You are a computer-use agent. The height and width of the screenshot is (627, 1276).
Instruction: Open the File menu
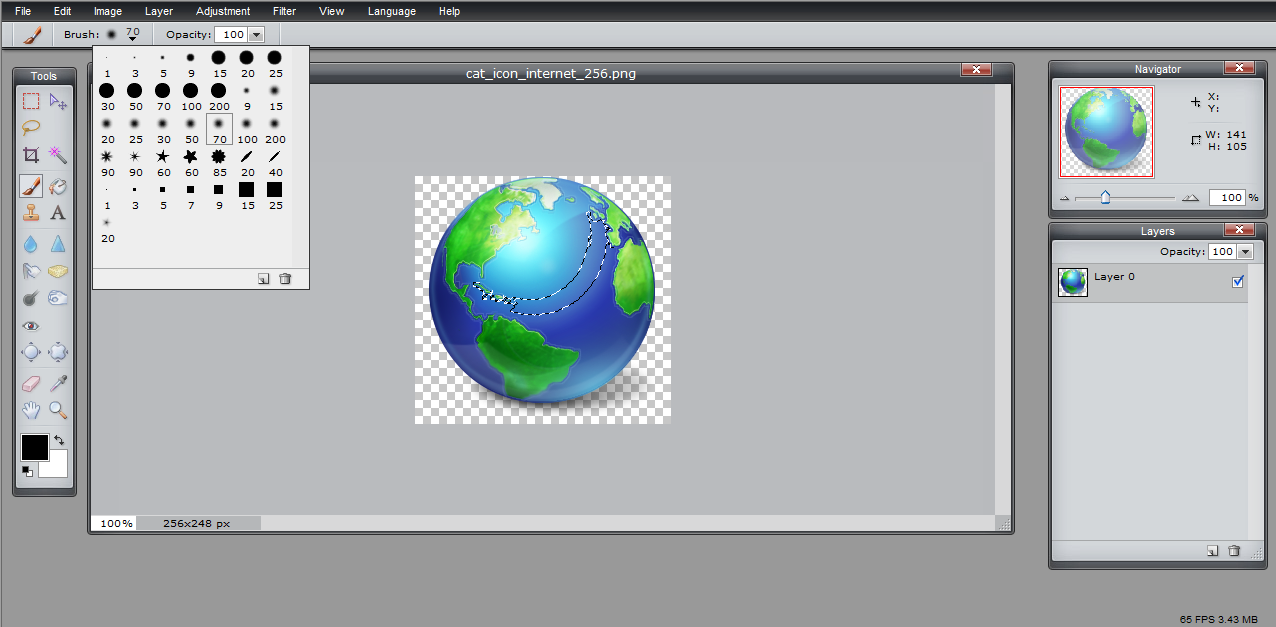[x=23, y=11]
